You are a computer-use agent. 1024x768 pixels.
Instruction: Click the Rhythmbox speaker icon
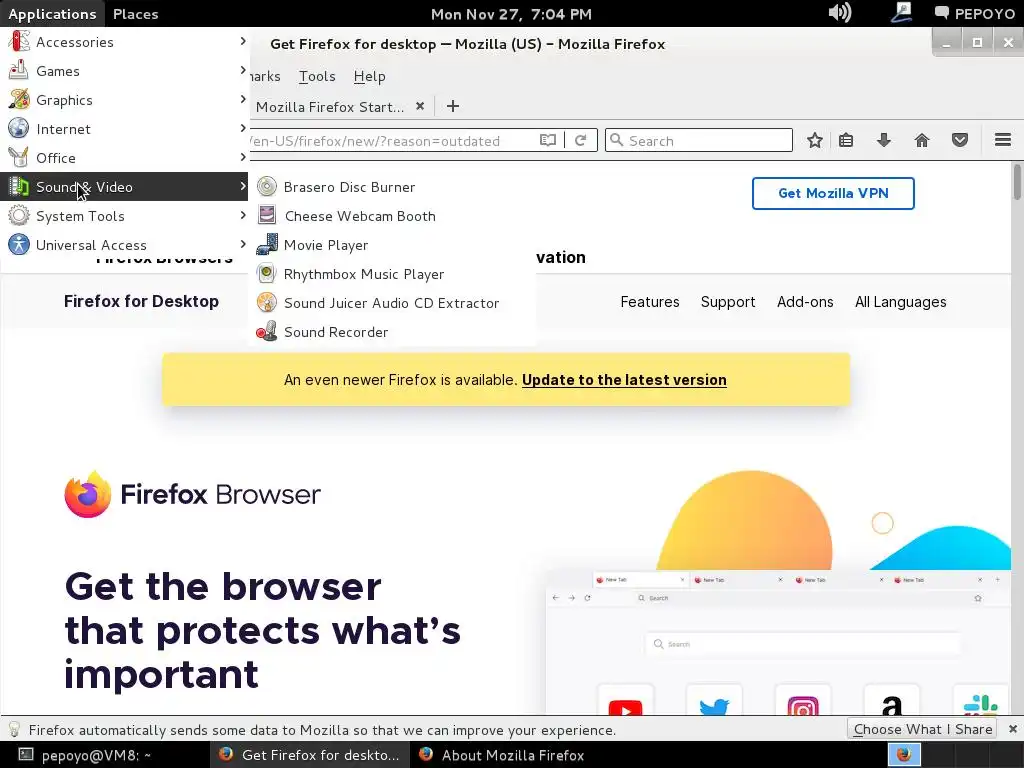[266, 274]
